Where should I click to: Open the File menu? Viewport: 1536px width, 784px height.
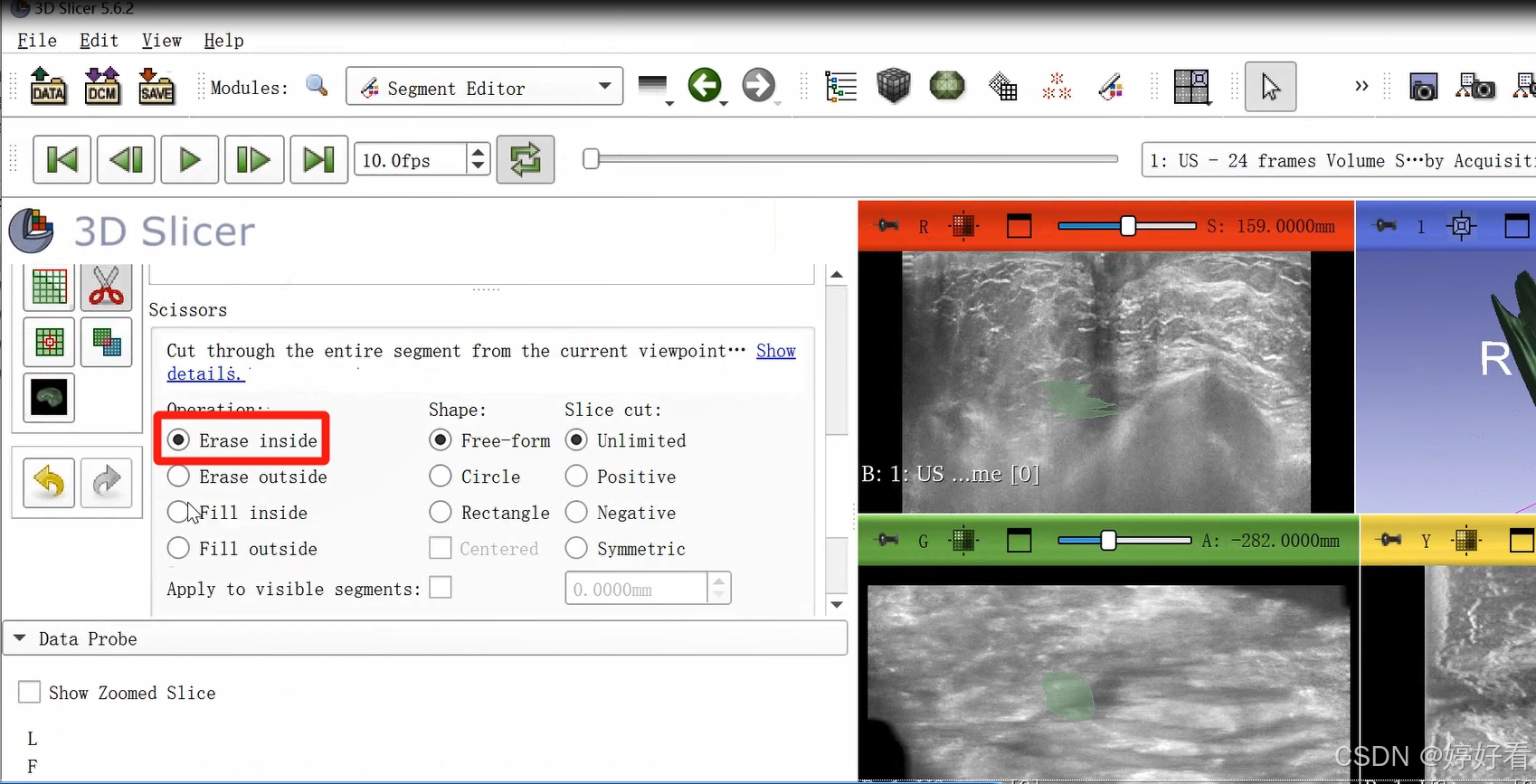pyautogui.click(x=37, y=40)
